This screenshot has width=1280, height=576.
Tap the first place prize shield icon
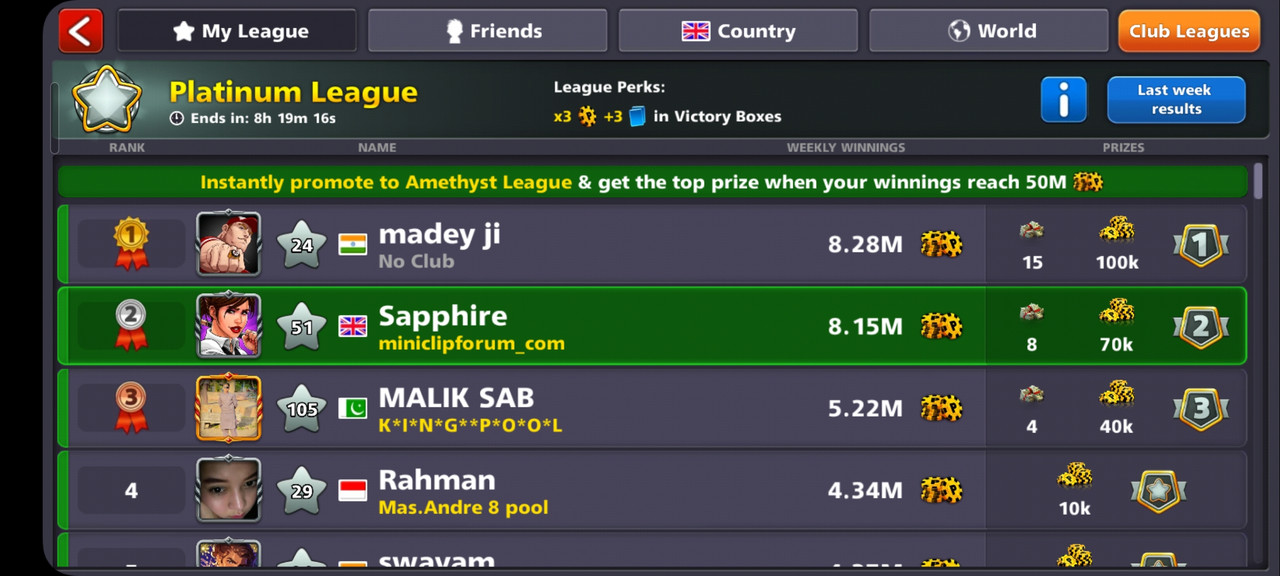coord(1201,245)
